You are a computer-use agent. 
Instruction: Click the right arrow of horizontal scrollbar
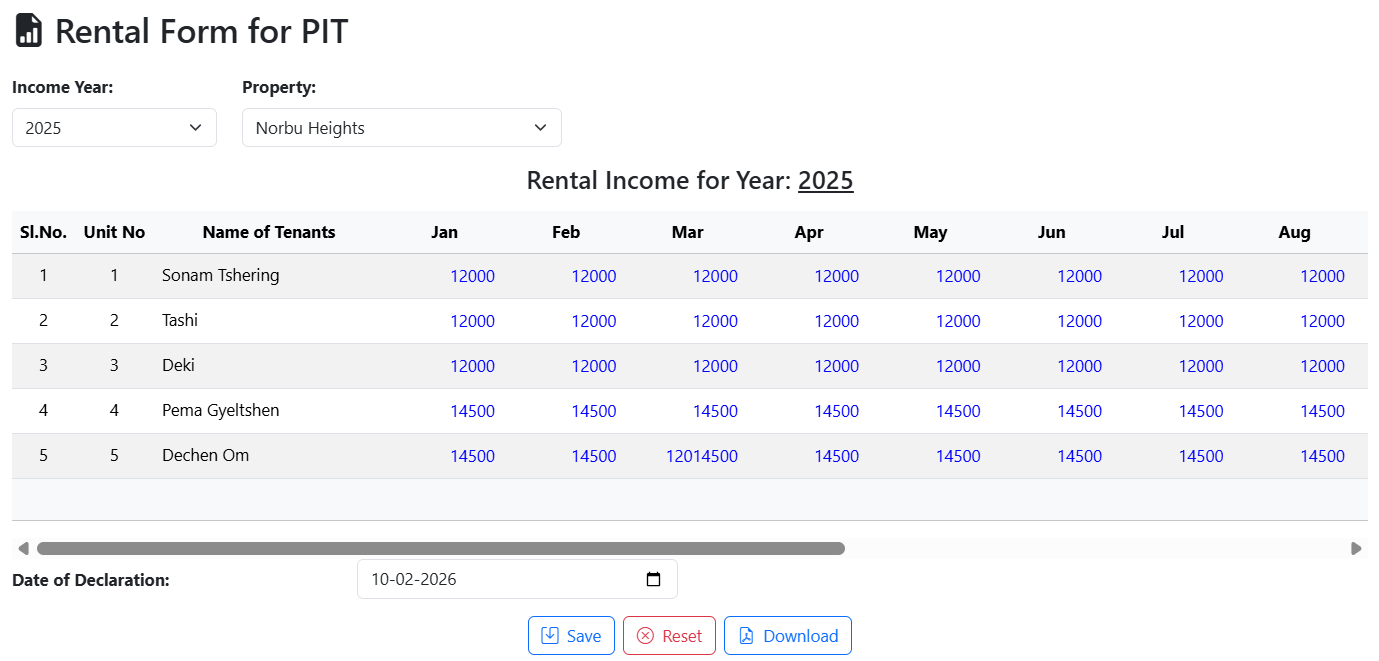tap(1356, 548)
